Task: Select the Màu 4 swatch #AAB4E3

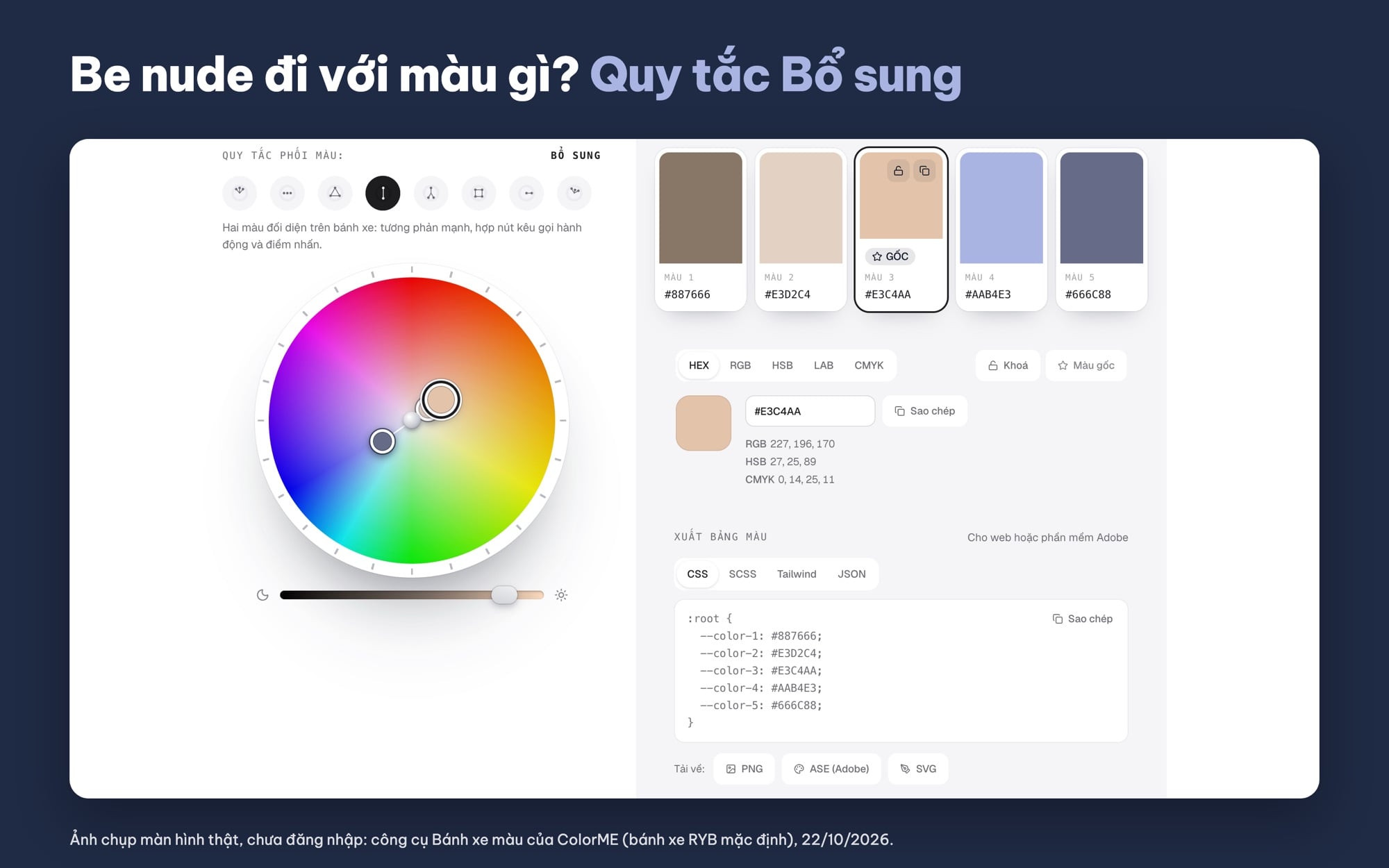Action: [1001, 230]
